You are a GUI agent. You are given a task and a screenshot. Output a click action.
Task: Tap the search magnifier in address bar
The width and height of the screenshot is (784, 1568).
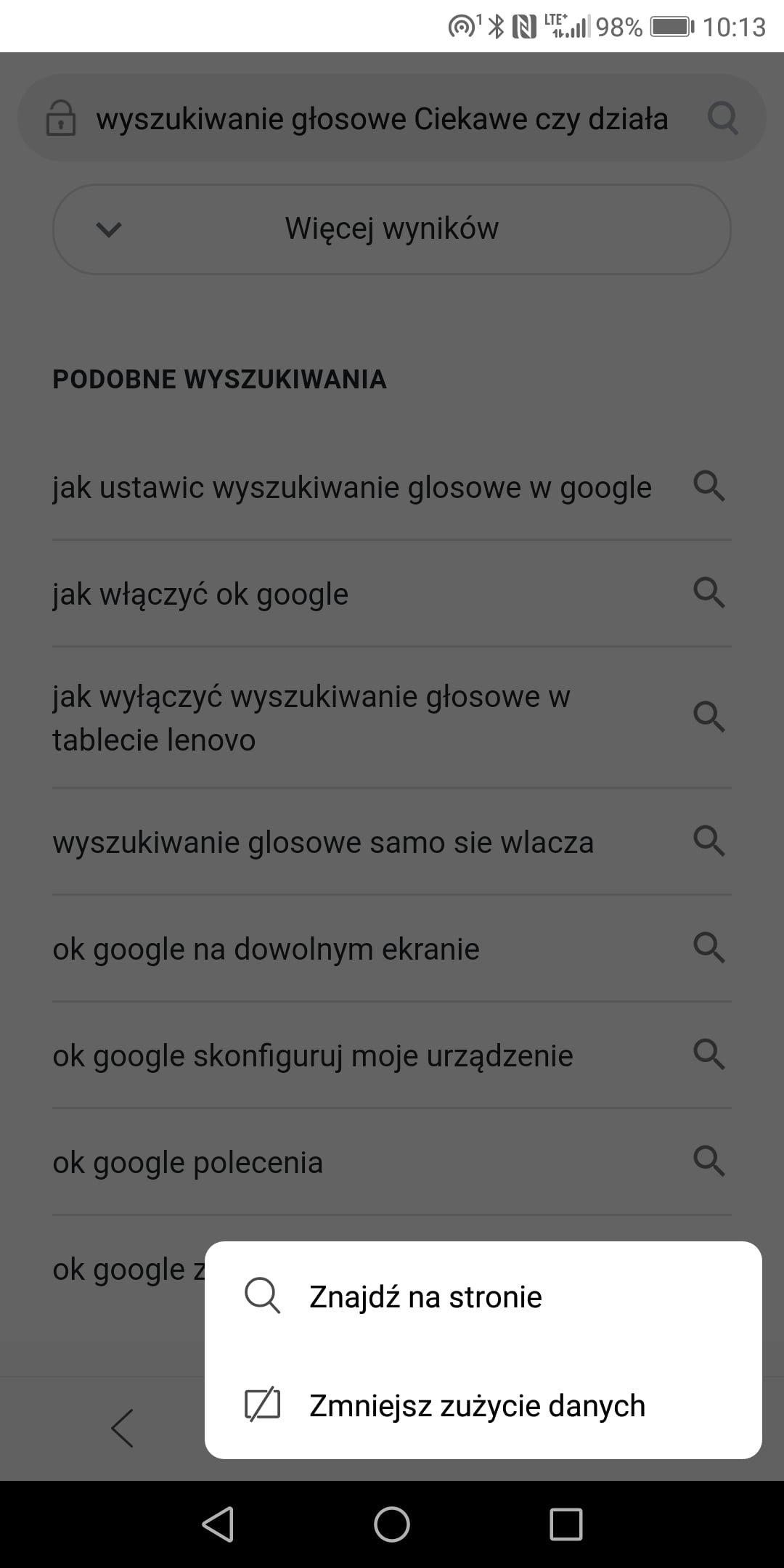tap(723, 118)
